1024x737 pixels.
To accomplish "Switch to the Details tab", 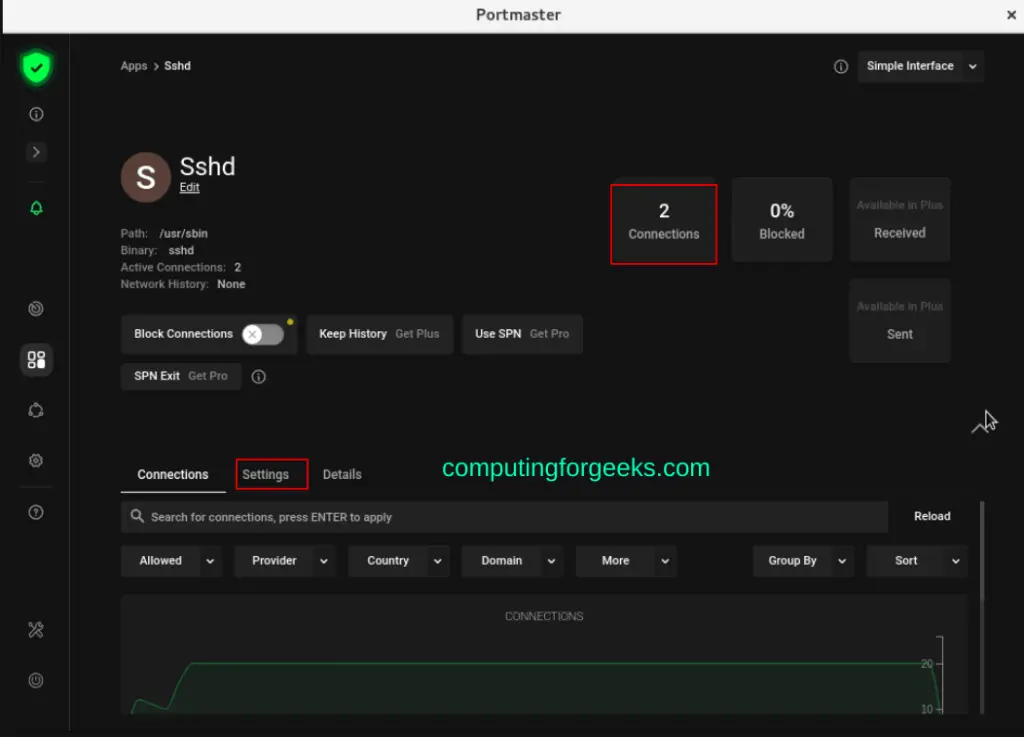I will click(x=342, y=475).
